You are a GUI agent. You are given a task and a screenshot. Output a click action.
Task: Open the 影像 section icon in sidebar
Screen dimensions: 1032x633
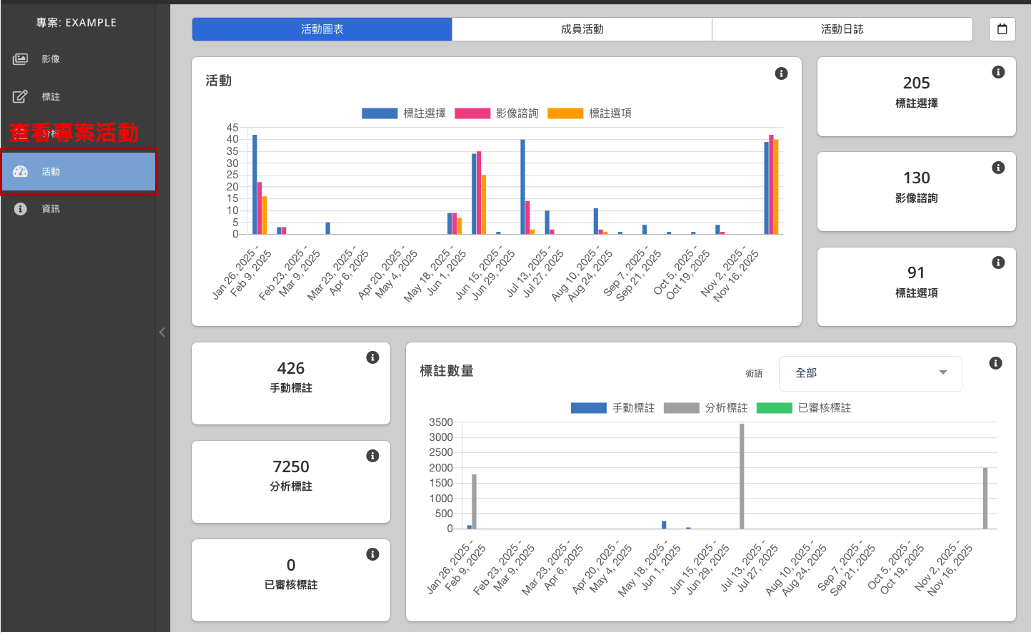tap(20, 59)
